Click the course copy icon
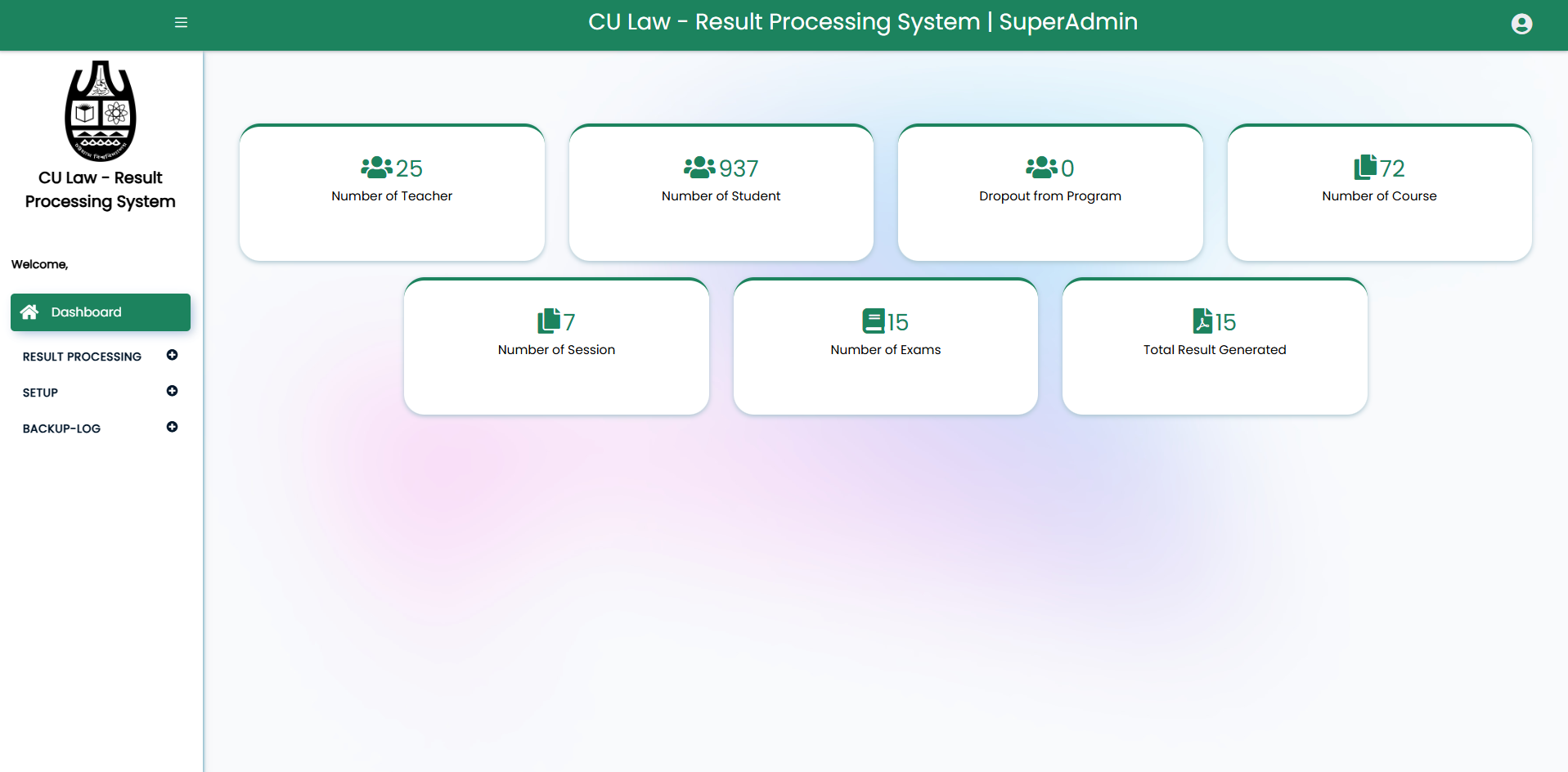The image size is (1568, 772). [1365, 167]
